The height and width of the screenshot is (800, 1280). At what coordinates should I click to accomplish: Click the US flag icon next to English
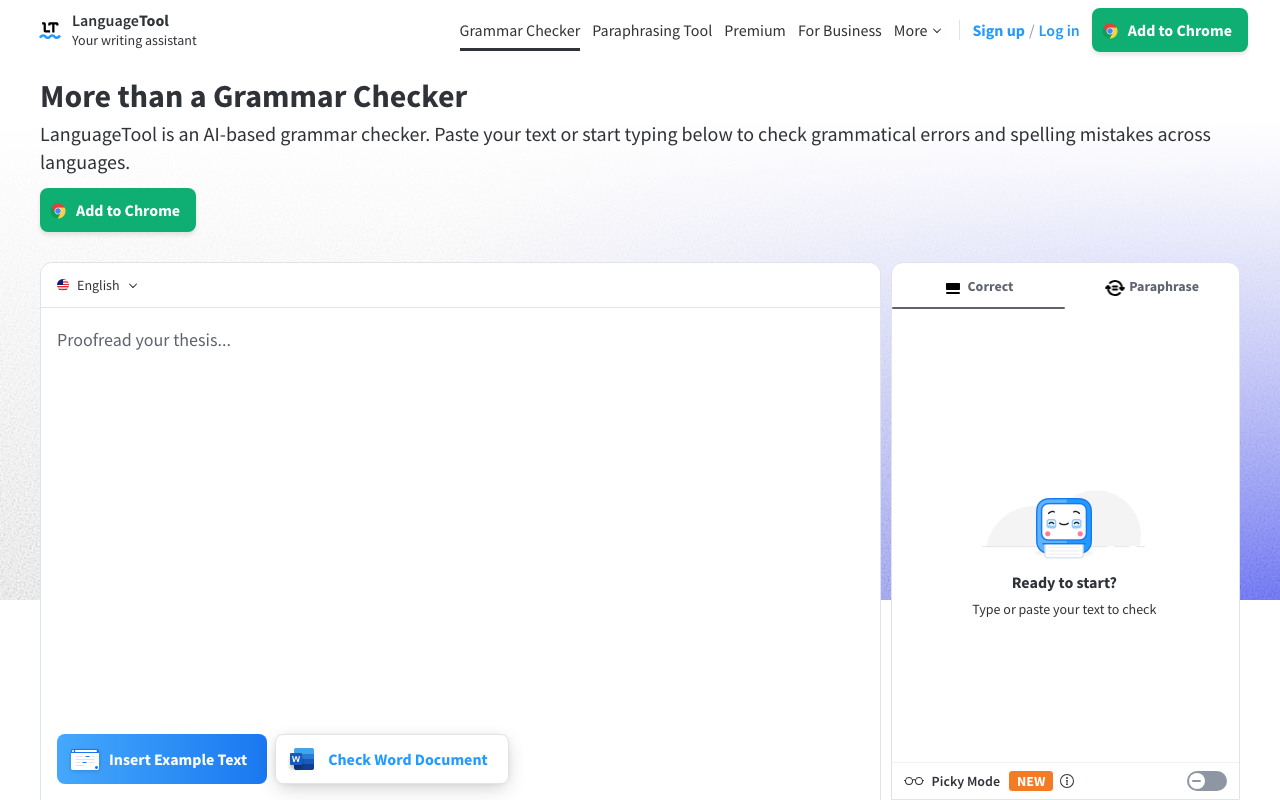(x=62, y=284)
